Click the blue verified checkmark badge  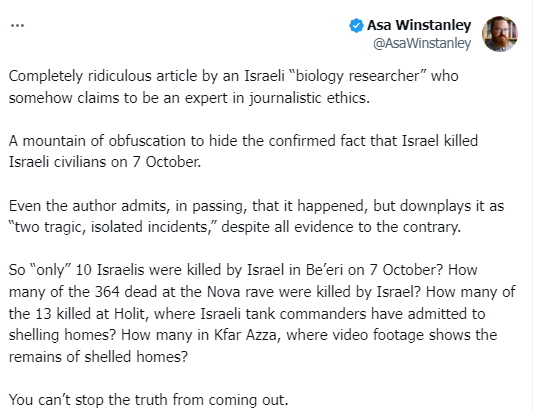[x=356, y=26]
